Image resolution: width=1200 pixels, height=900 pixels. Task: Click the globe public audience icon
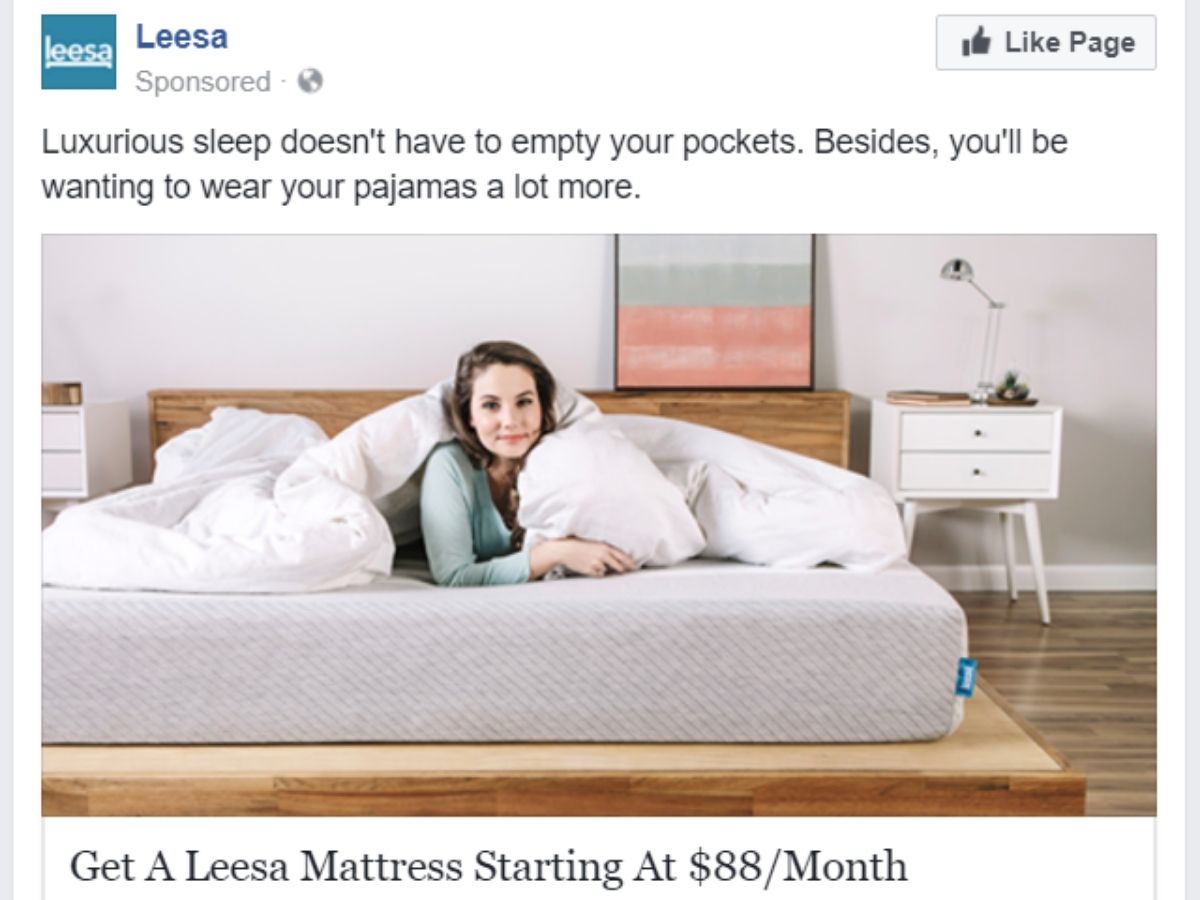coord(310,82)
